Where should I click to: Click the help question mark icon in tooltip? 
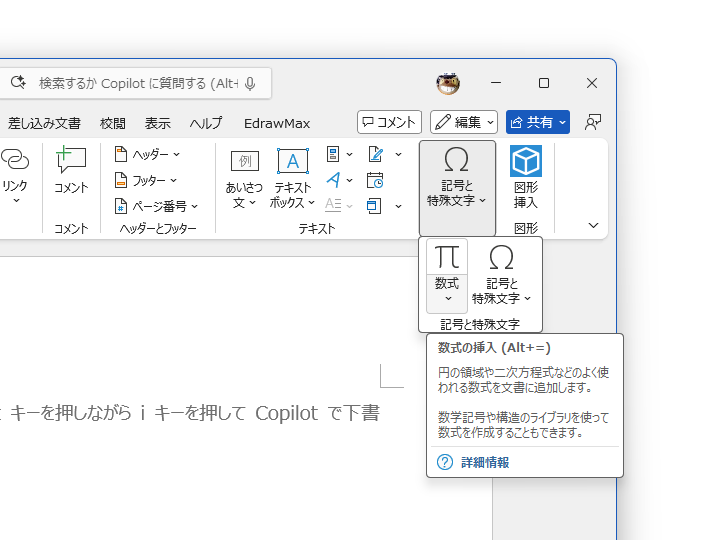point(444,462)
